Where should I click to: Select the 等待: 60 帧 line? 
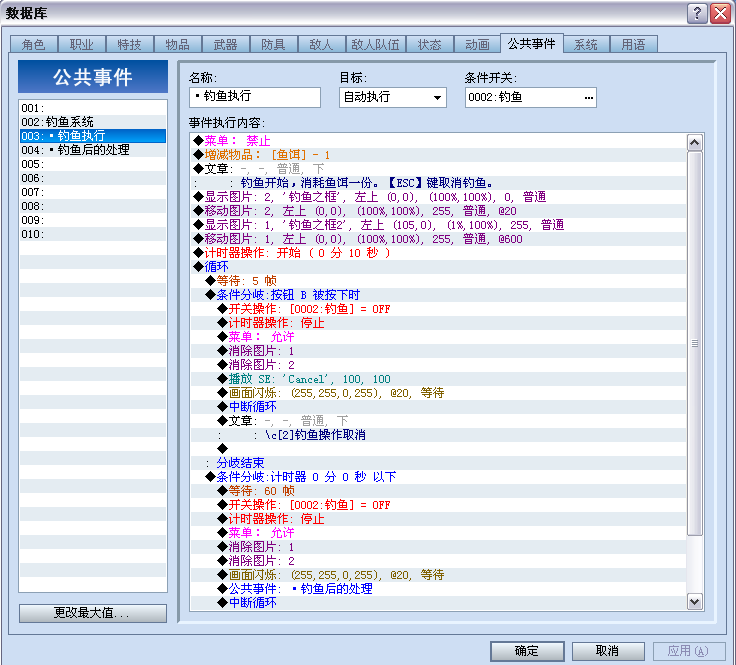[x=438, y=491]
